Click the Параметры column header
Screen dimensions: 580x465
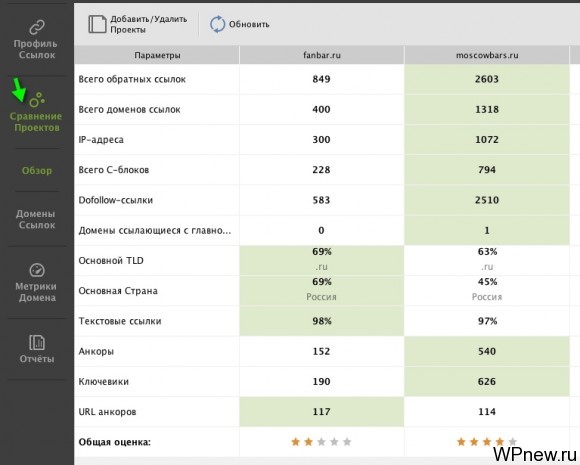tap(157, 55)
